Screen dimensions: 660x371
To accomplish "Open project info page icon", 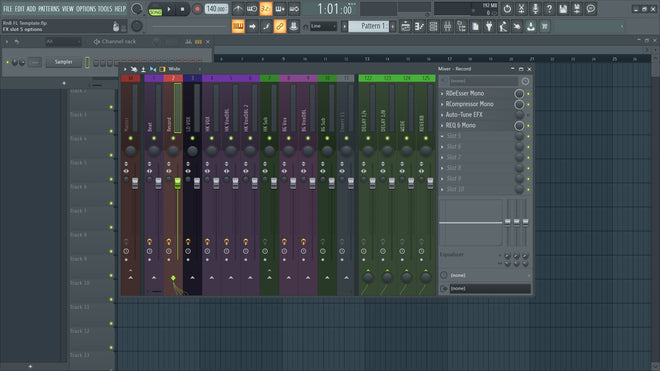I will pos(475,27).
